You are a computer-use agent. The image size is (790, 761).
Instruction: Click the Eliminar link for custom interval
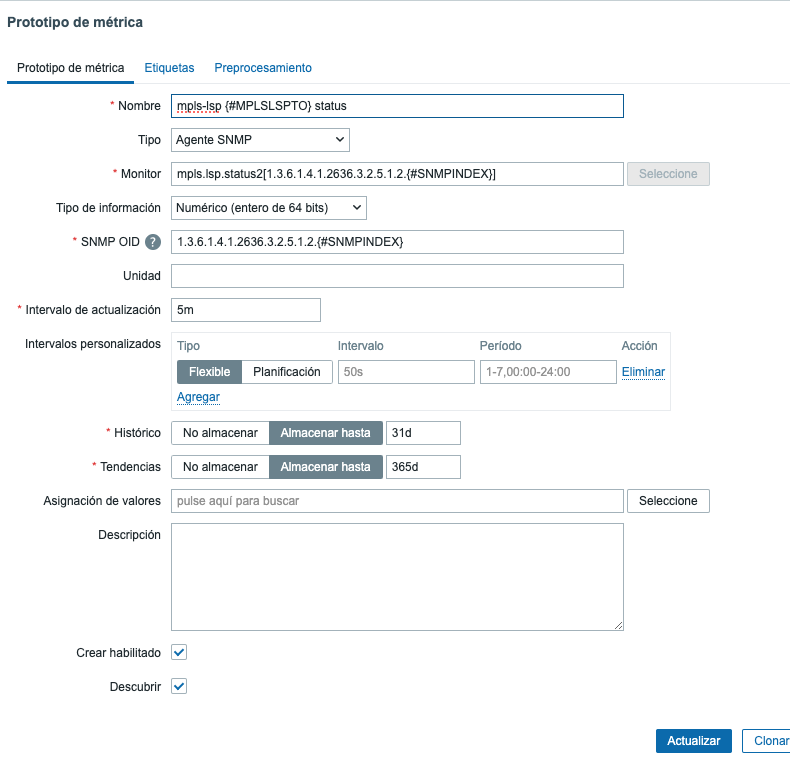click(x=643, y=372)
